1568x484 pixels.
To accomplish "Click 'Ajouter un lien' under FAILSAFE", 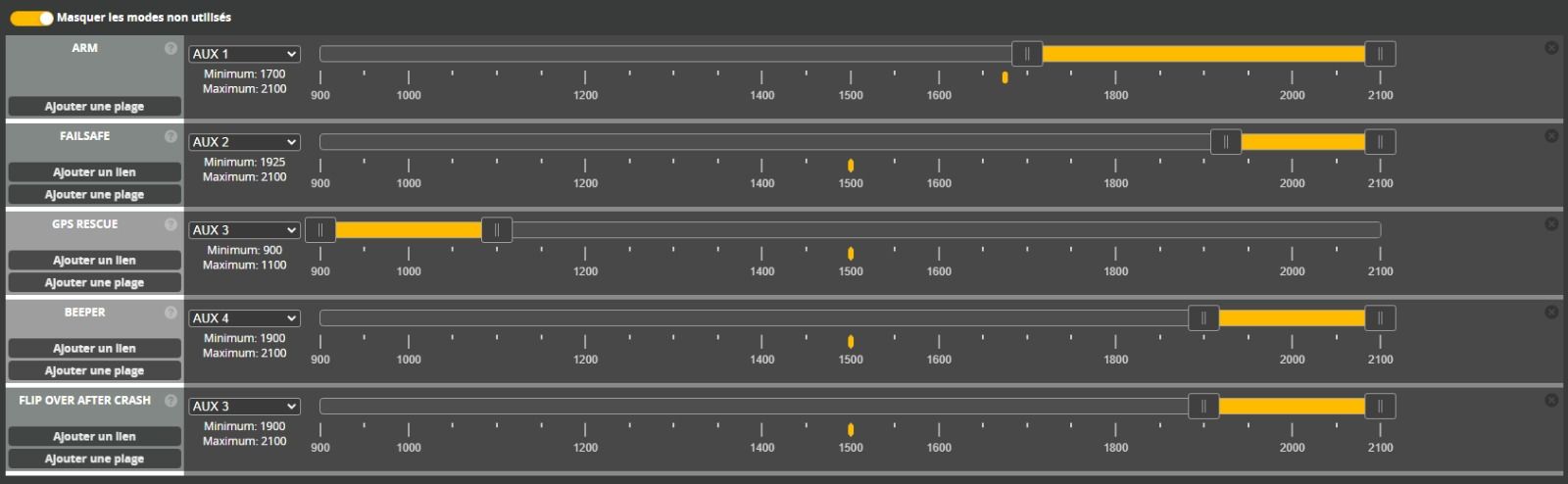I will click(x=94, y=171).
